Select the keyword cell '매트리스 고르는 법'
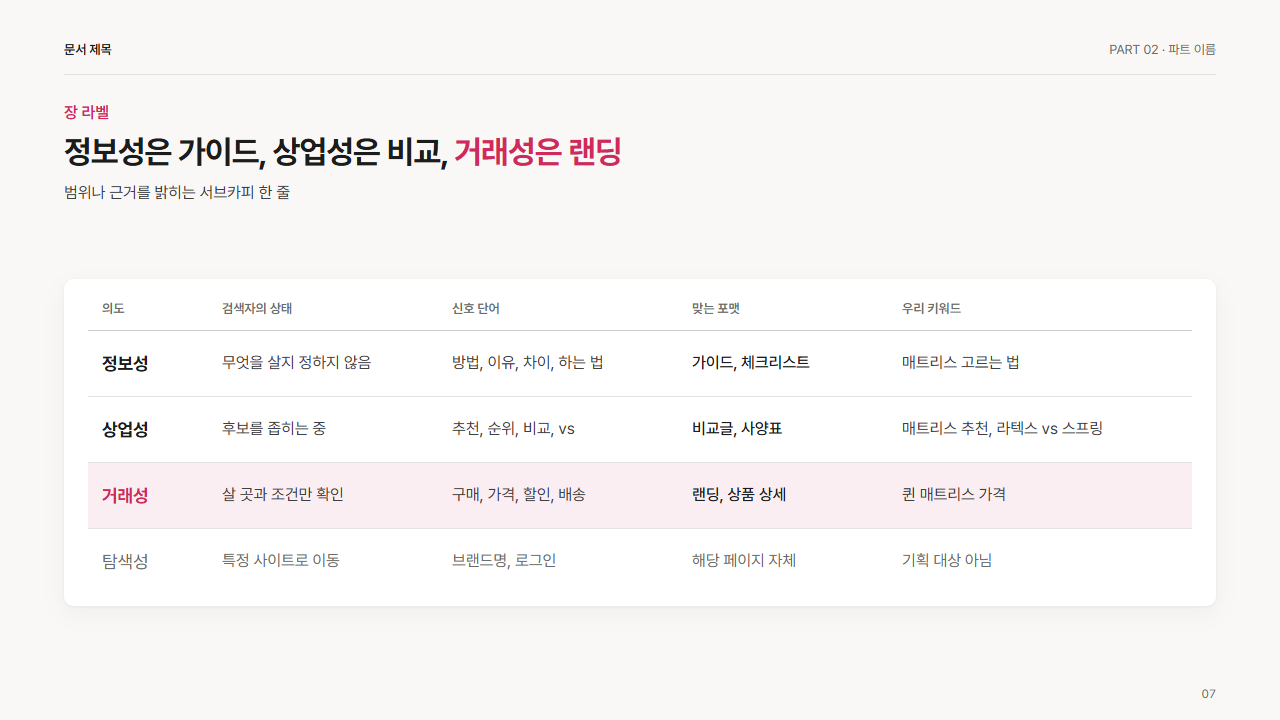1280x720 pixels. (x=961, y=363)
